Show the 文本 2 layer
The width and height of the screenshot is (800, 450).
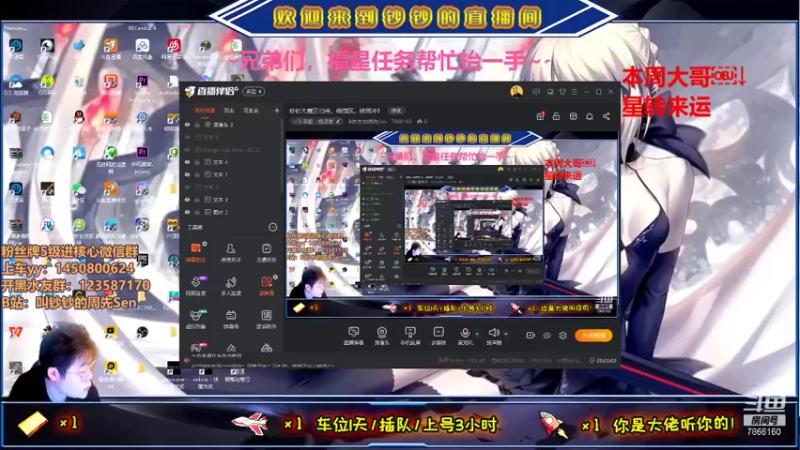pos(187,187)
